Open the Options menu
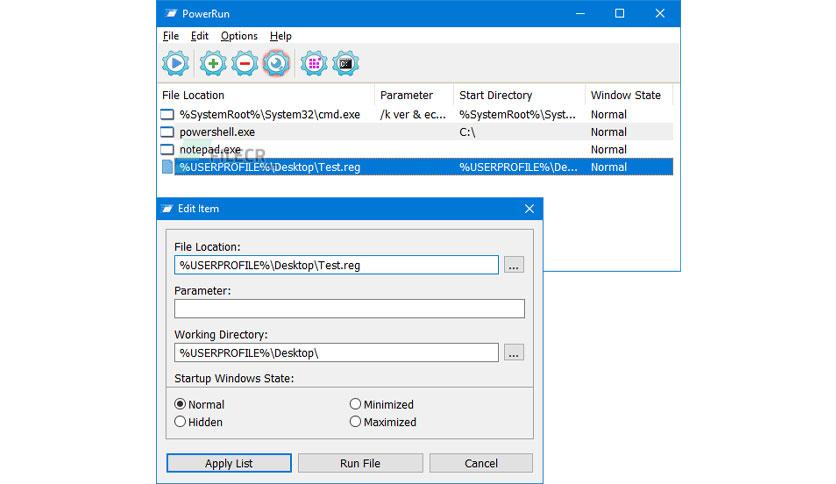This screenshot has height=484, width=836. pyautogui.click(x=239, y=36)
